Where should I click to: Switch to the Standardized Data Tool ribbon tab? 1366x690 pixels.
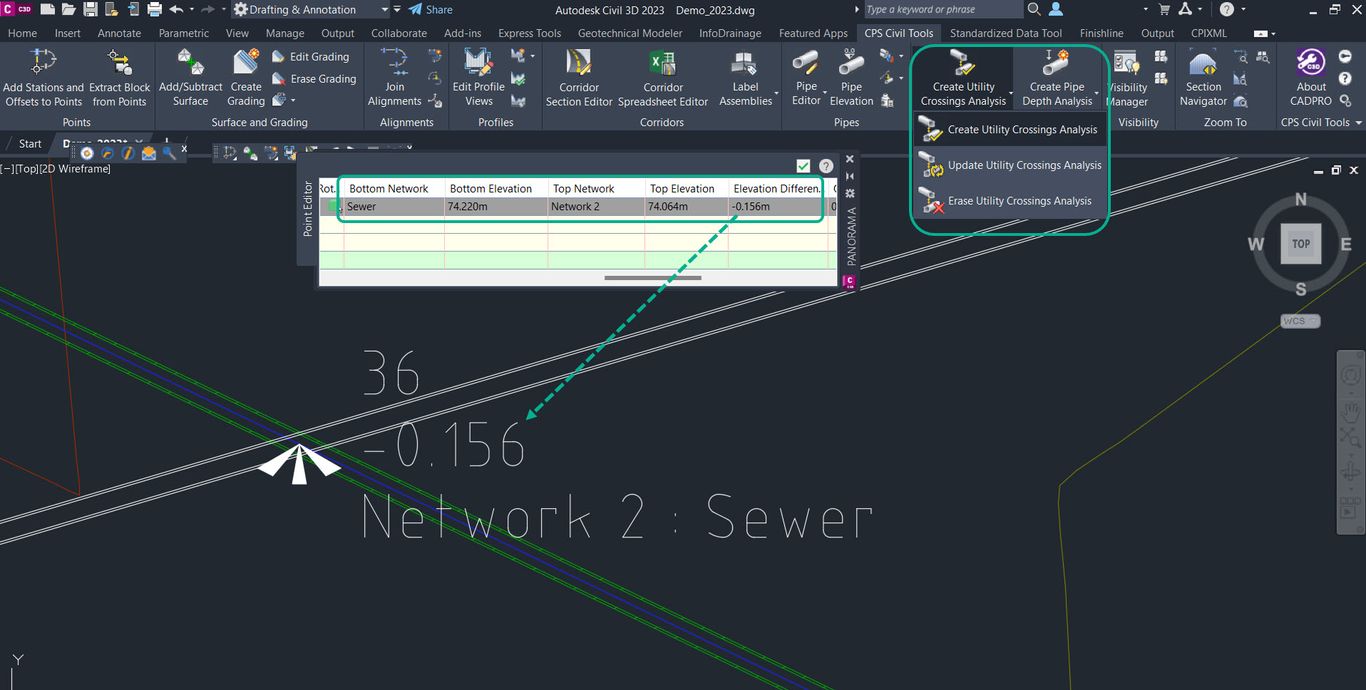pyautogui.click(x=1006, y=32)
